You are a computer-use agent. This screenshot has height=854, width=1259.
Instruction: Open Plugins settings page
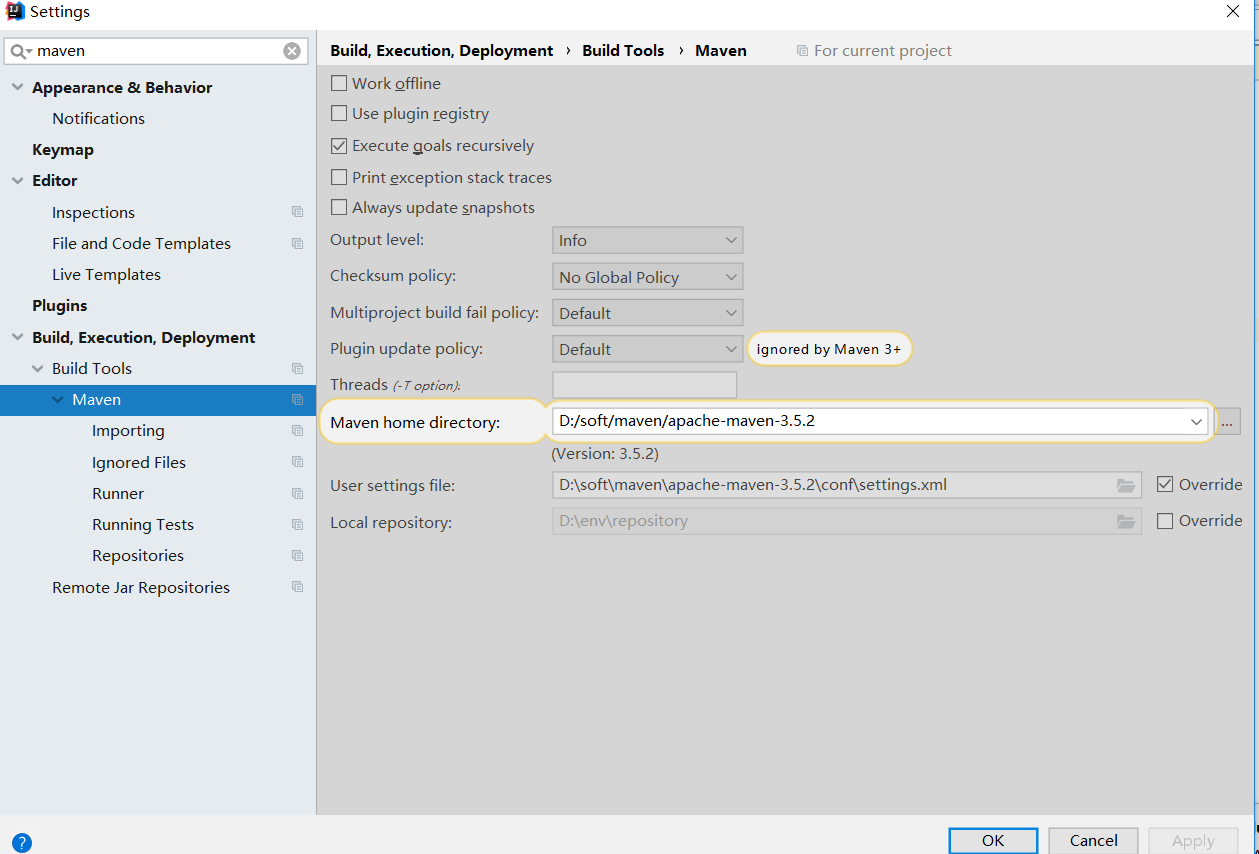point(59,305)
